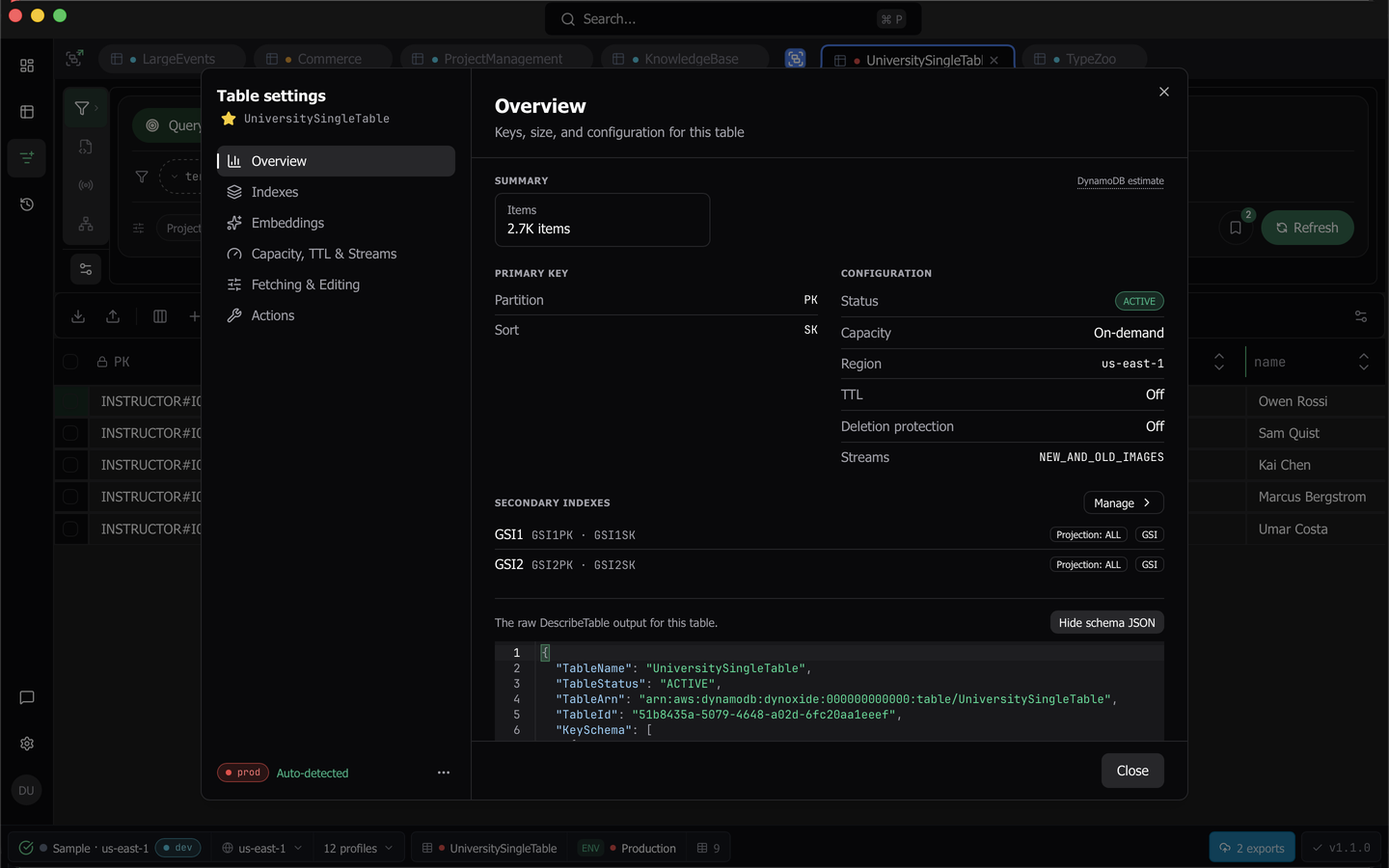Select the query builder icon in left sidebar
This screenshot has width=1389, height=868.
(27, 157)
